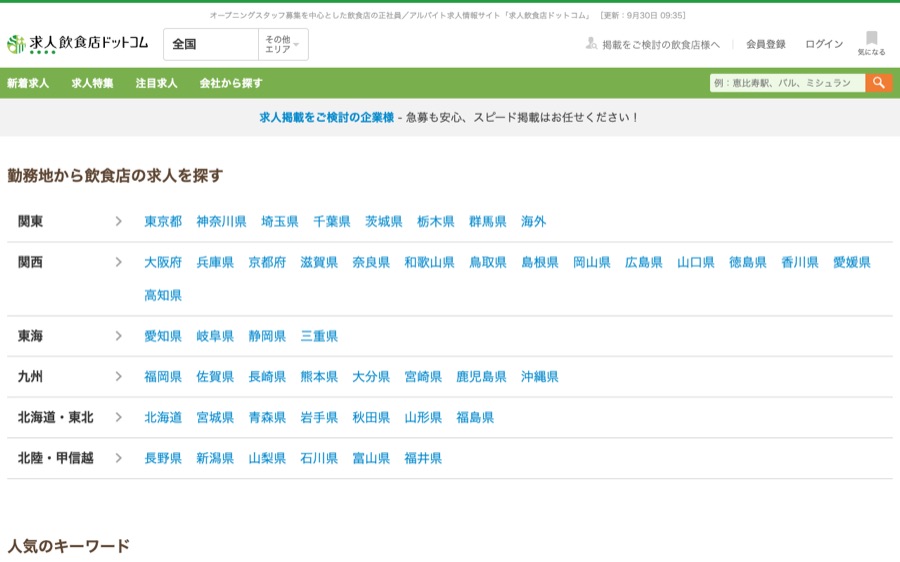Open the 注目求人 menu item
The image size is (900, 562).
click(x=156, y=83)
